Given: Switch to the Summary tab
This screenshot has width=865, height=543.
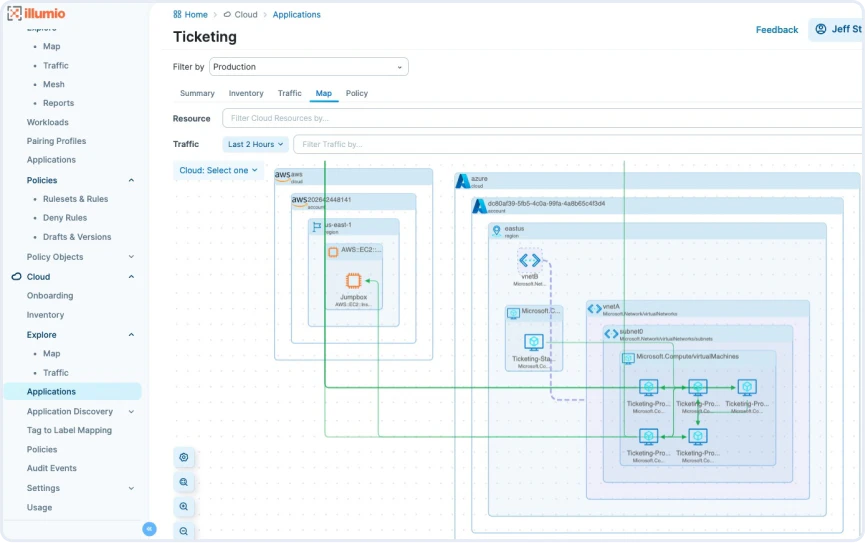Looking at the screenshot, I should point(197,93).
